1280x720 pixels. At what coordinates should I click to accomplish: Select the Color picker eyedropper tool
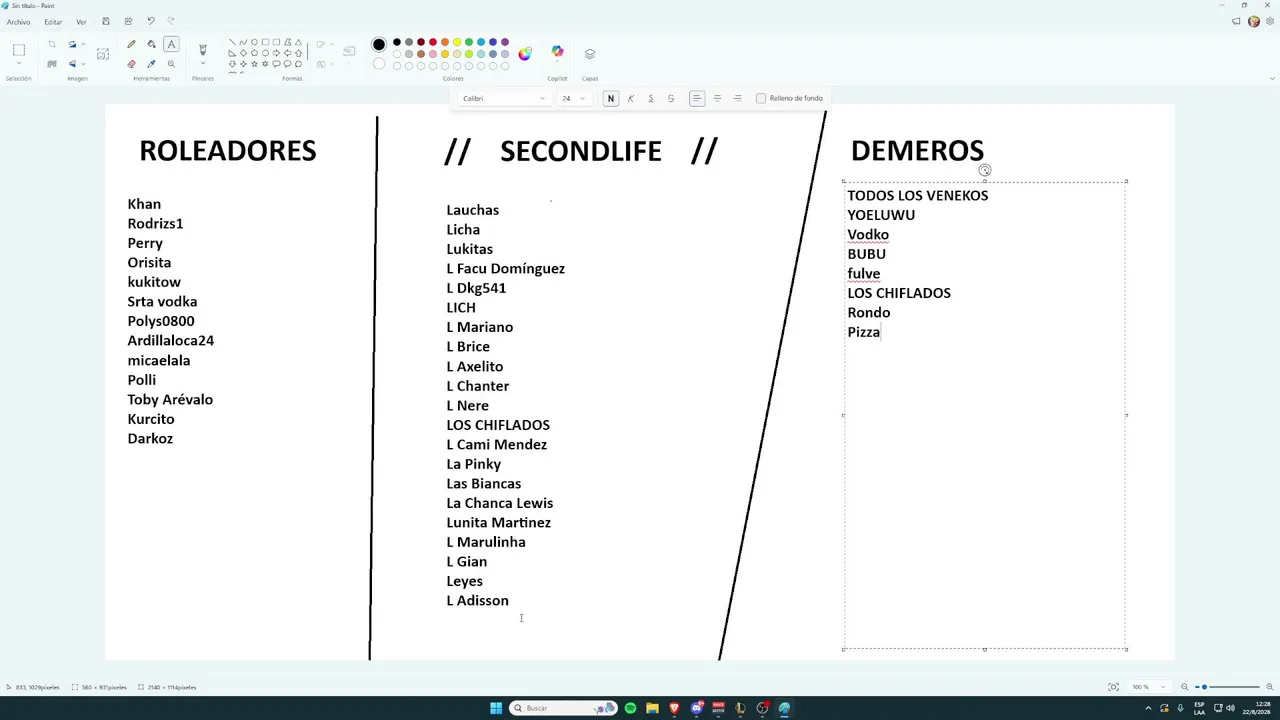pyautogui.click(x=151, y=64)
